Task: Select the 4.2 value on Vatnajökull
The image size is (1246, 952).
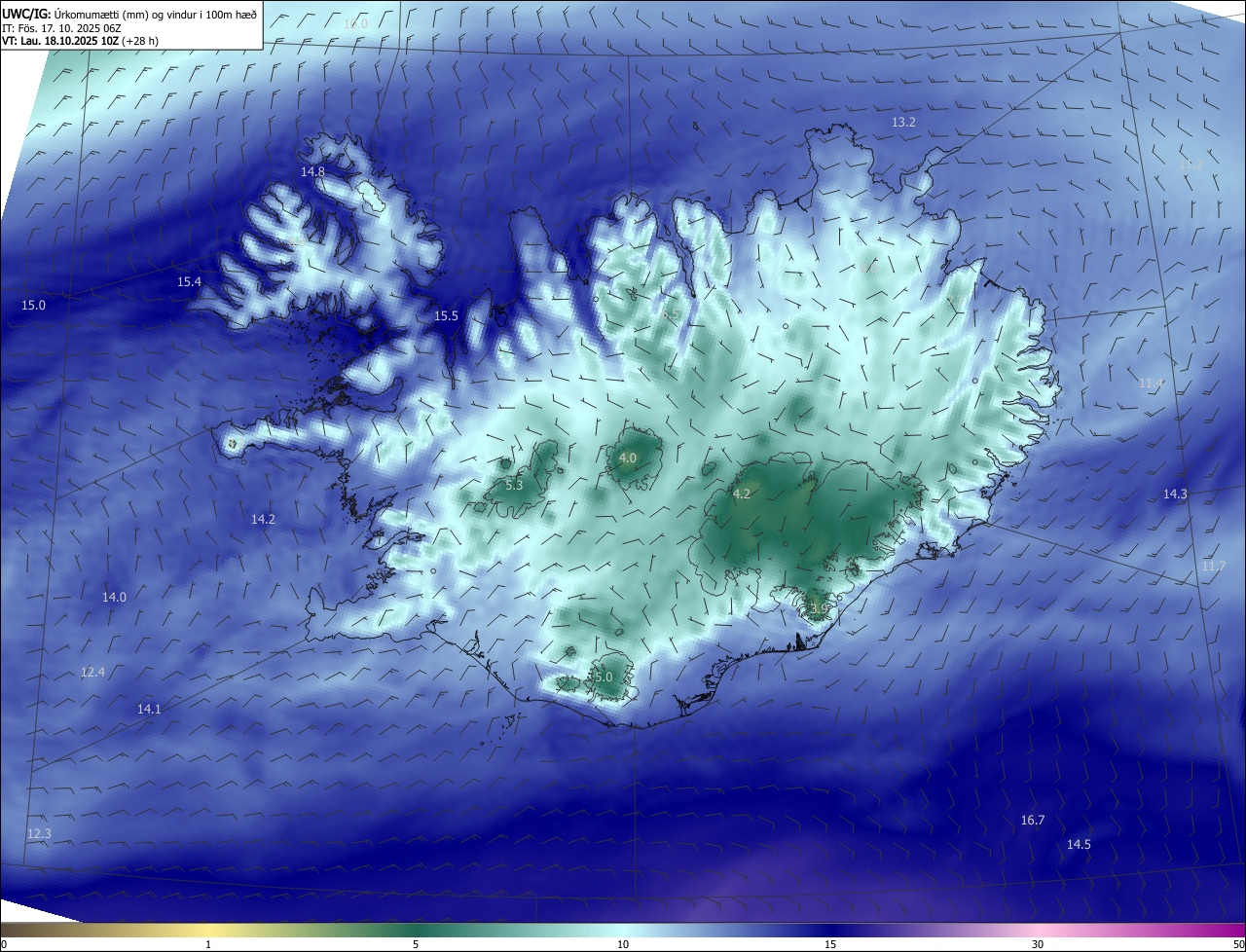Action: tap(742, 494)
